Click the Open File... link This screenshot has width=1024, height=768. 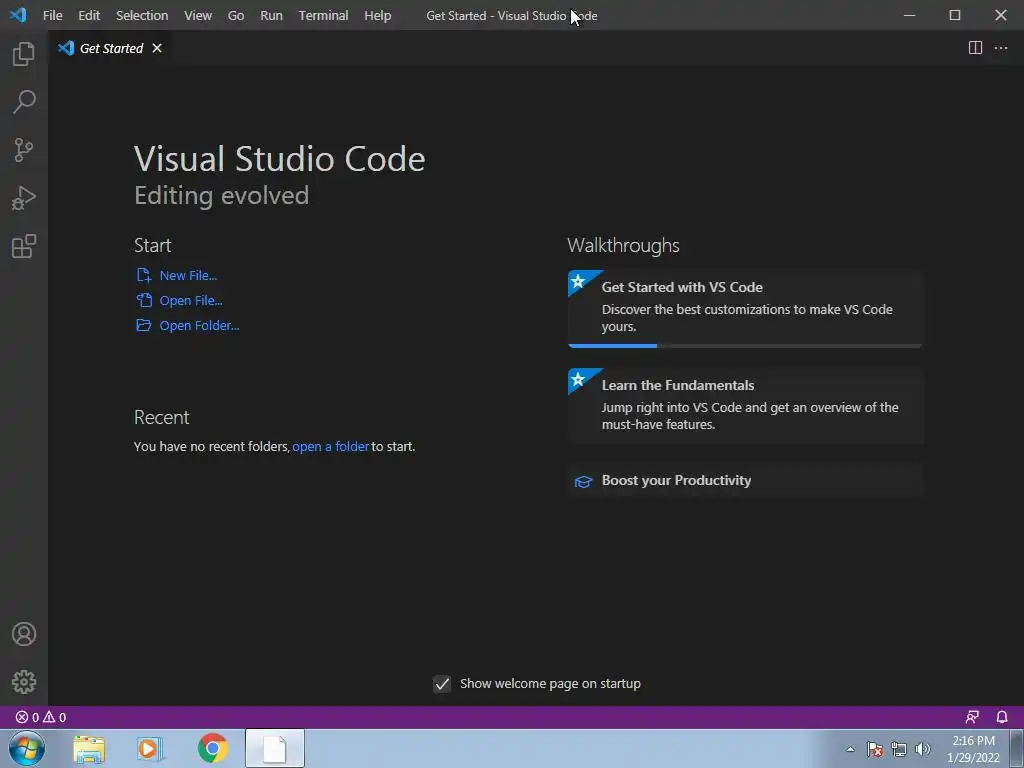pyautogui.click(x=191, y=300)
